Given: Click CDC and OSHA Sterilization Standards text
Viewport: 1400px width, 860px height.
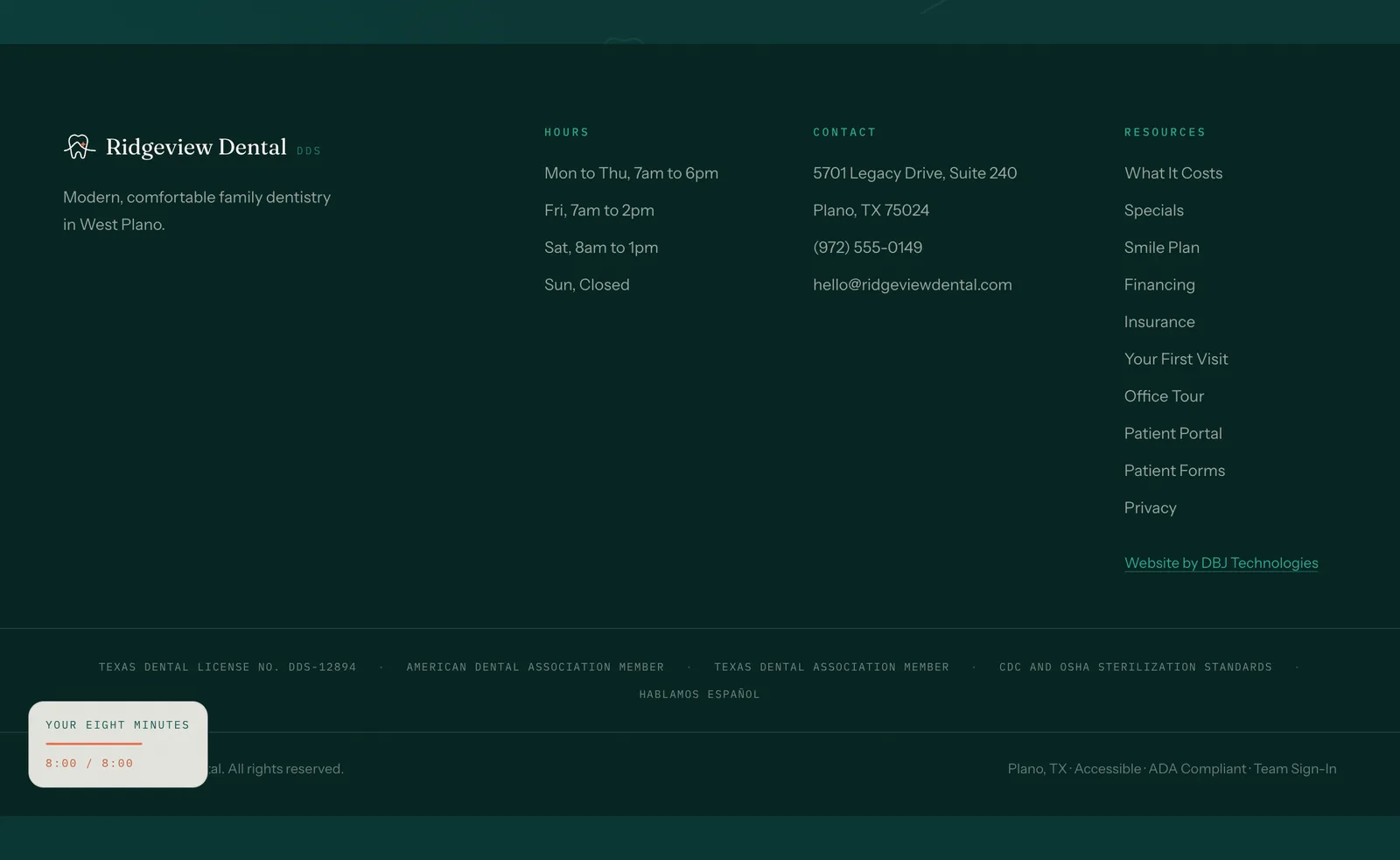Looking at the screenshot, I should point(1136,667).
